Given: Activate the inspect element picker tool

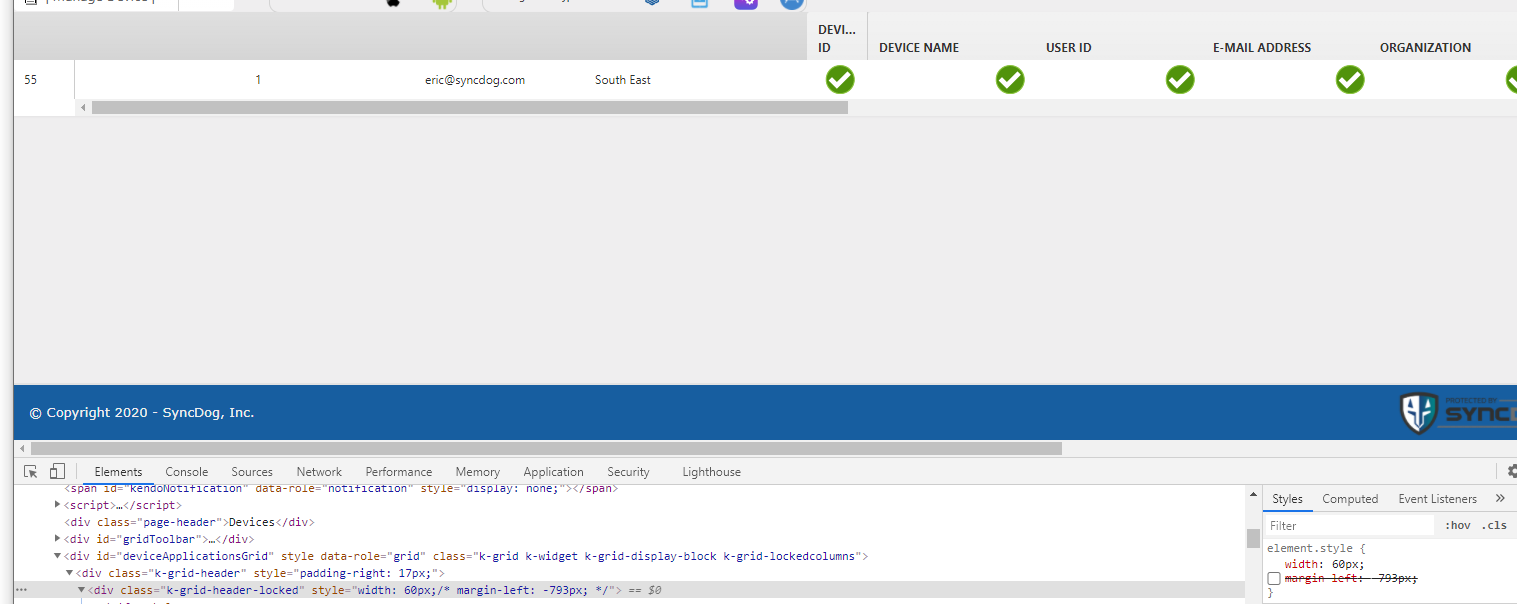Looking at the screenshot, I should (x=31, y=472).
